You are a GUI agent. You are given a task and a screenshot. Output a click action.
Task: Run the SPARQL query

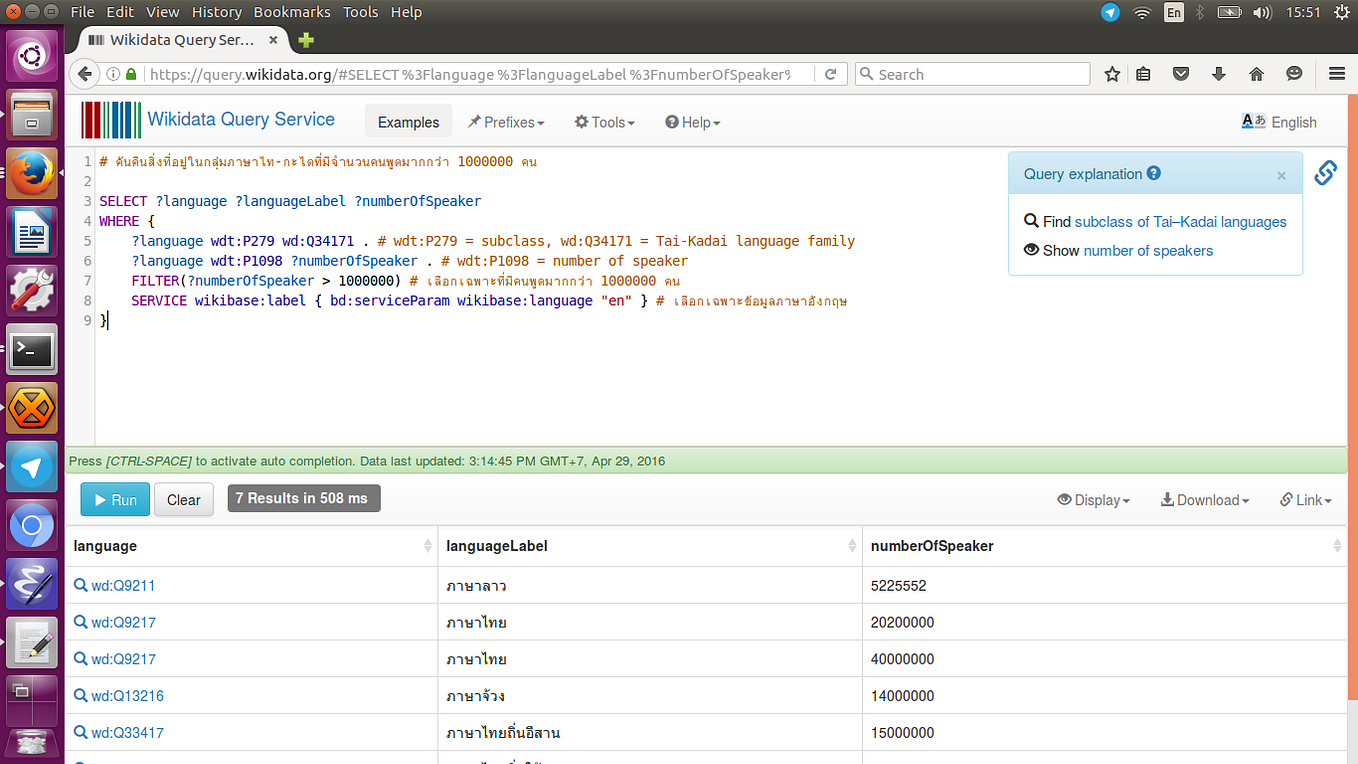[114, 498]
